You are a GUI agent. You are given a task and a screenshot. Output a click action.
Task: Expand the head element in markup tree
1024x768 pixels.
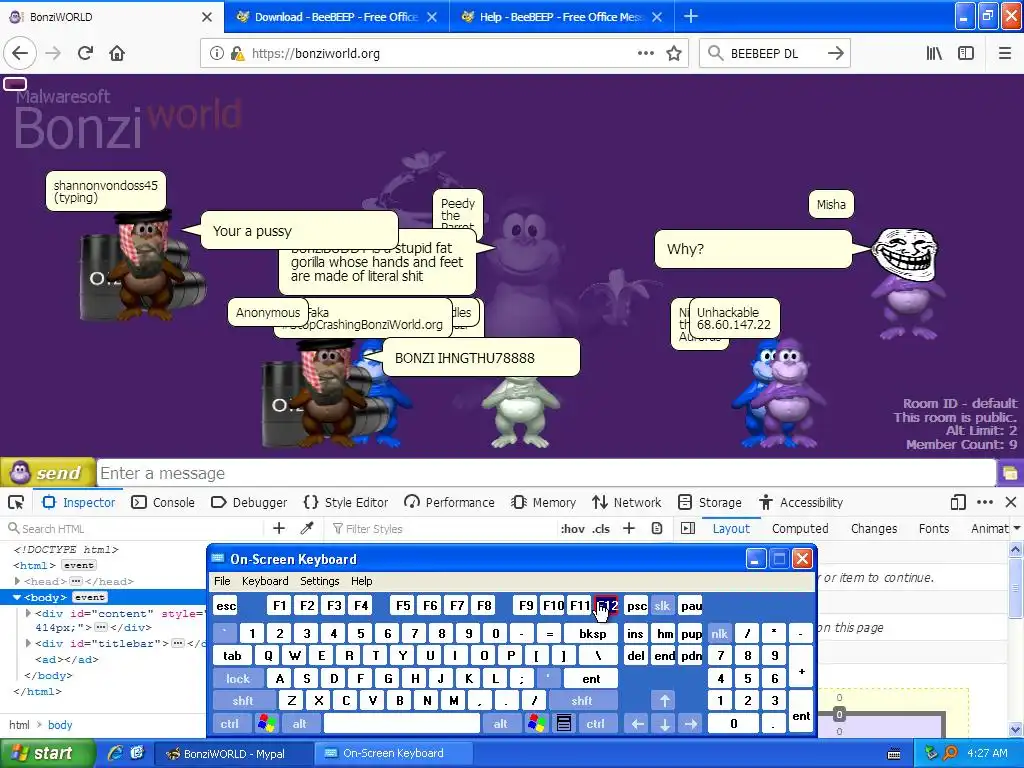point(17,581)
